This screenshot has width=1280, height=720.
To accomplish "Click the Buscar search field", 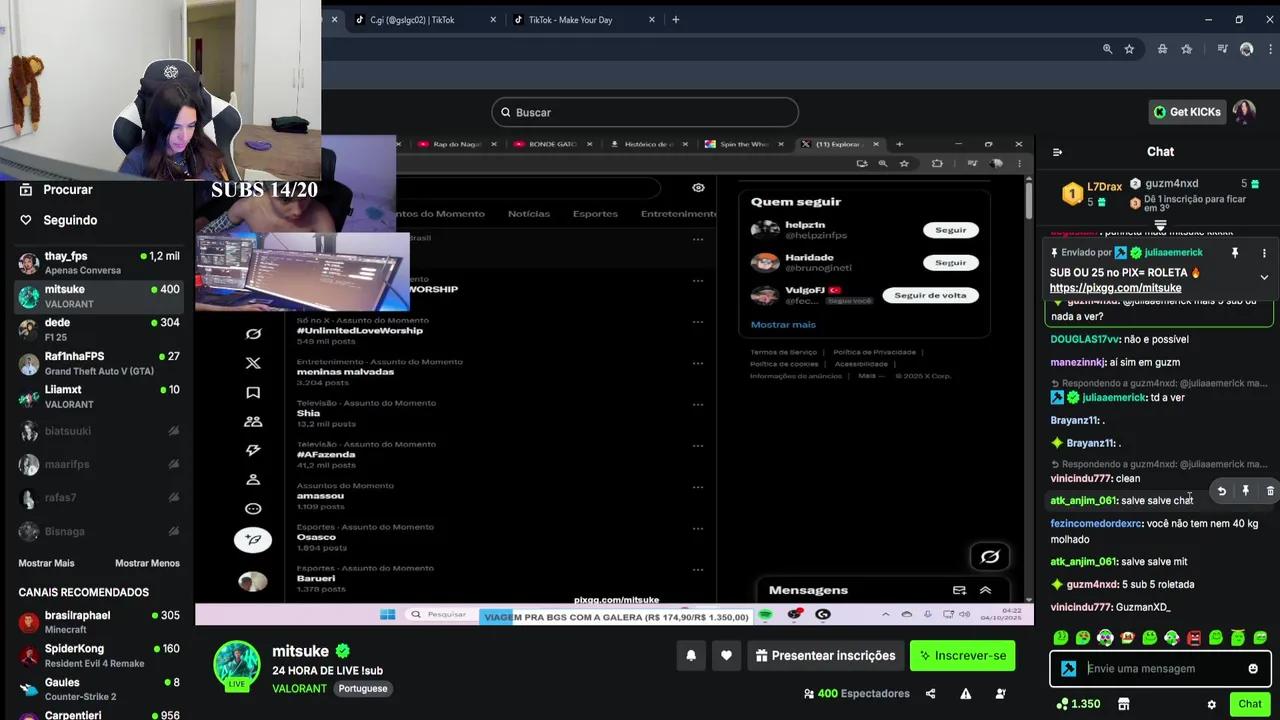I will 645,112.
